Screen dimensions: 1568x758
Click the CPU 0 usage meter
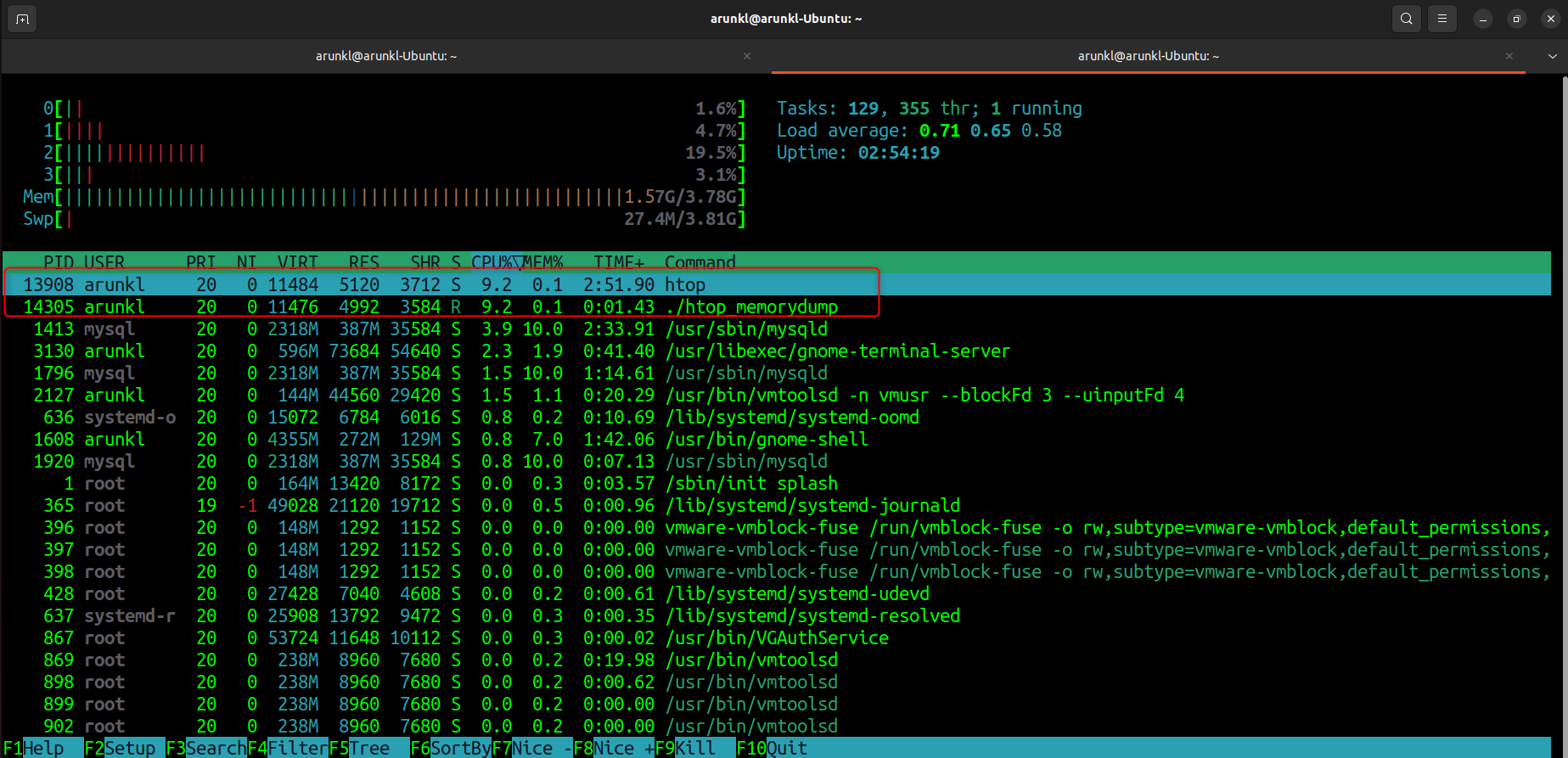[395, 109]
